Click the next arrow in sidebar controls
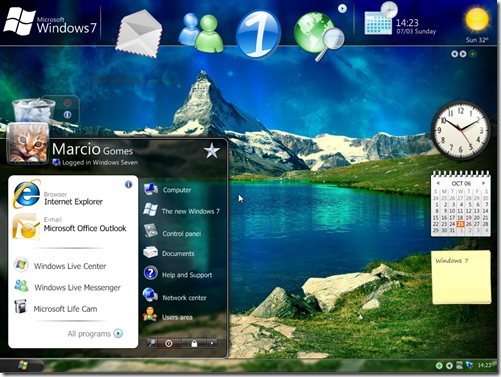The width and height of the screenshot is (501, 377). [x=463, y=54]
